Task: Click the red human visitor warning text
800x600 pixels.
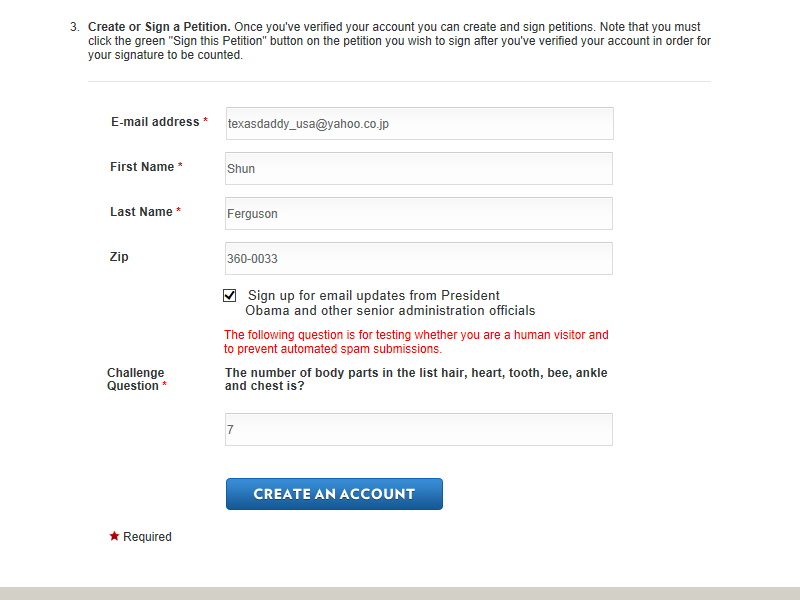Action: pyautogui.click(x=416, y=342)
